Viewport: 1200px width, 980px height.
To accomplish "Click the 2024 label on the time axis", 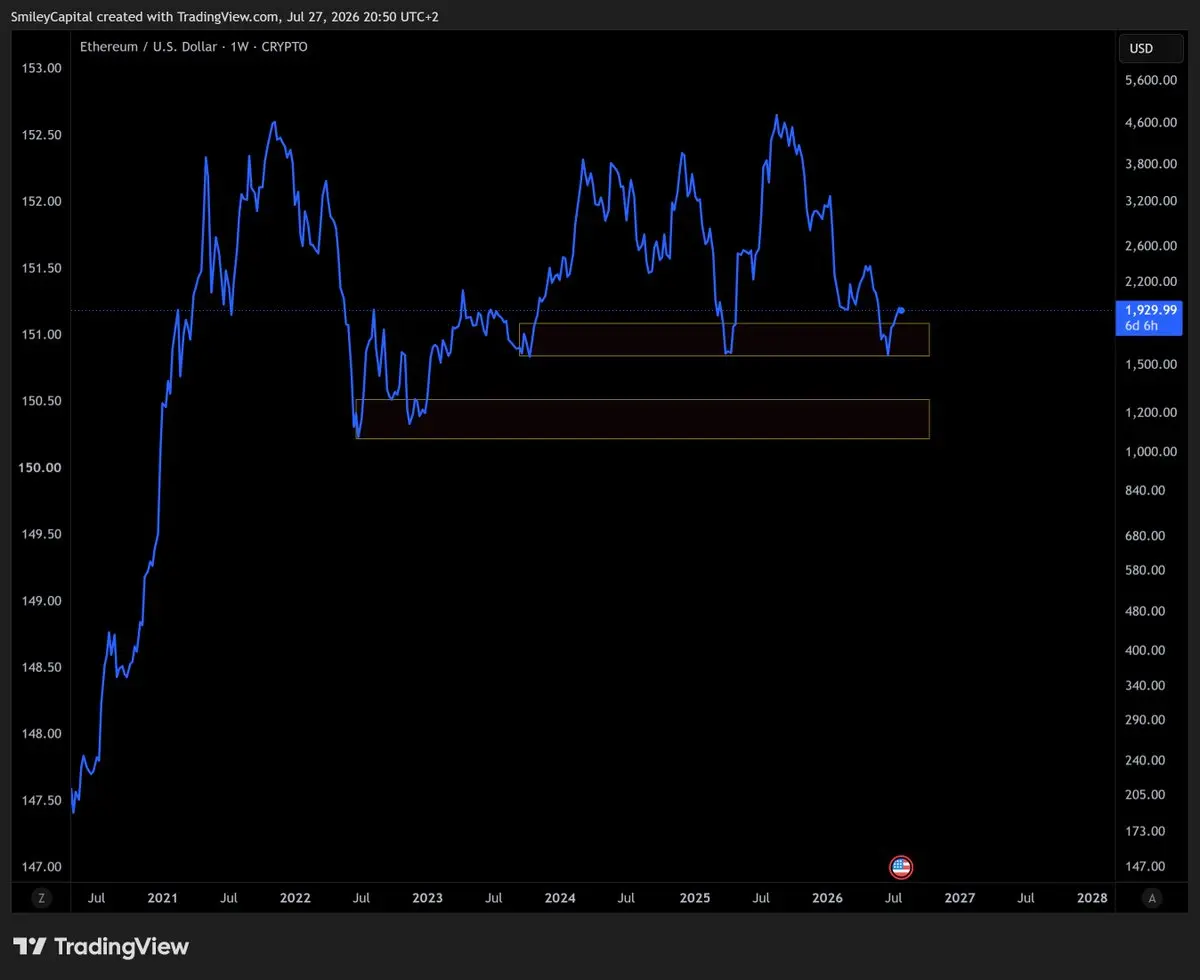I will click(560, 898).
